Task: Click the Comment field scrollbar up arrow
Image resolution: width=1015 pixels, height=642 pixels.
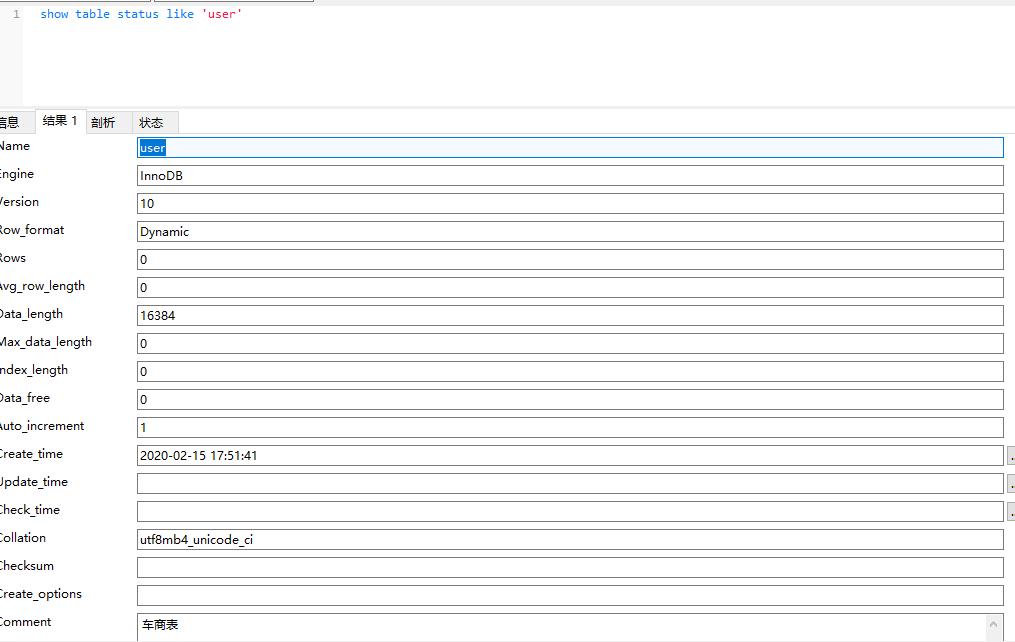Action: [994, 625]
